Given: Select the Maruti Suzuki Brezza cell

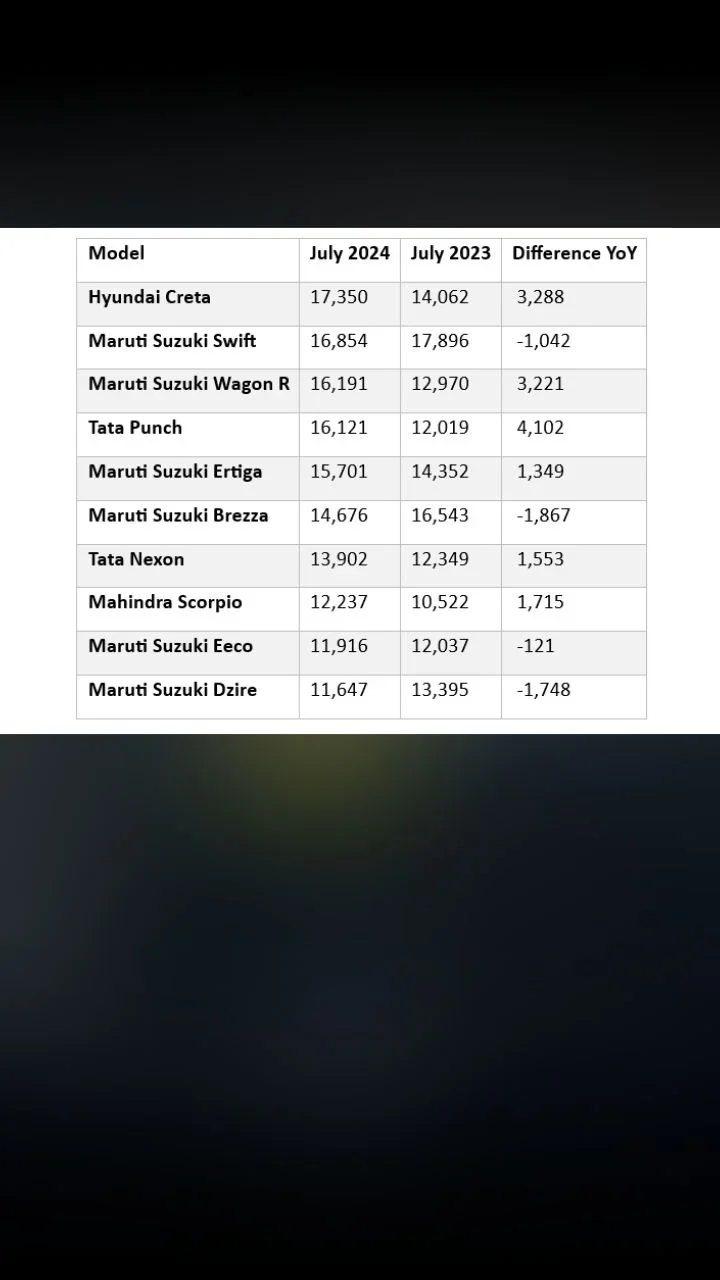Looking at the screenshot, I should point(178,515).
